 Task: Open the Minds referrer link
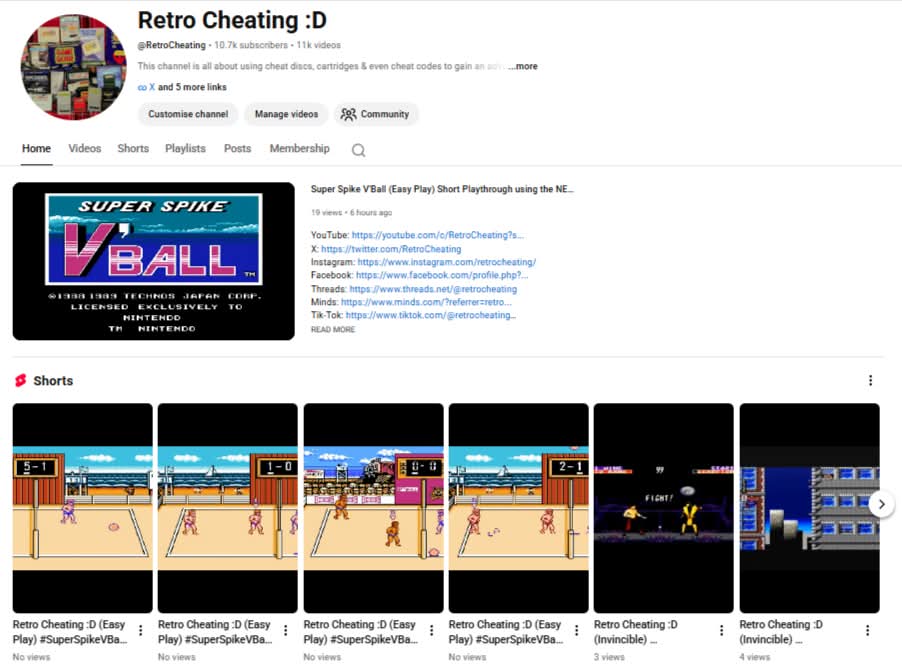coord(426,302)
